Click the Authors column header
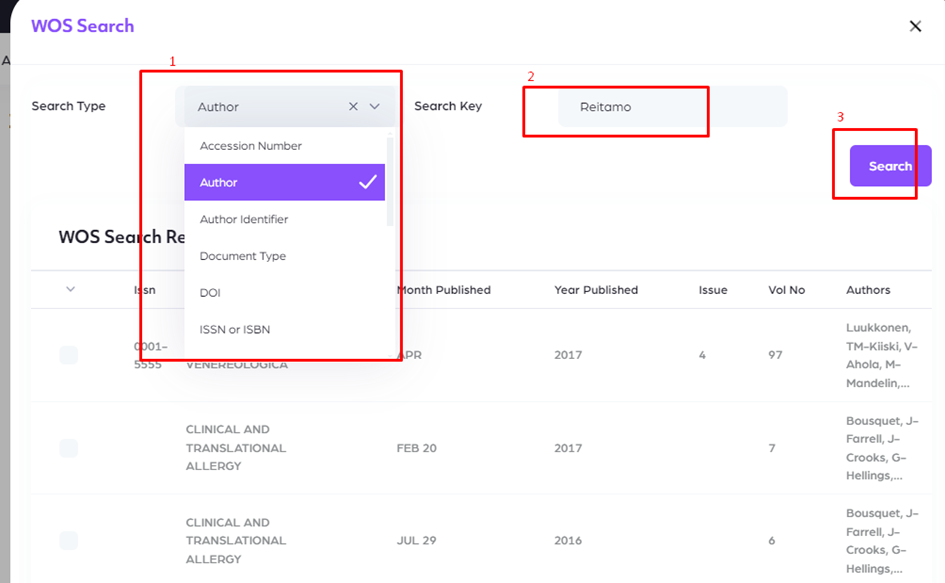Image resolution: width=945 pixels, height=583 pixels. [868, 290]
